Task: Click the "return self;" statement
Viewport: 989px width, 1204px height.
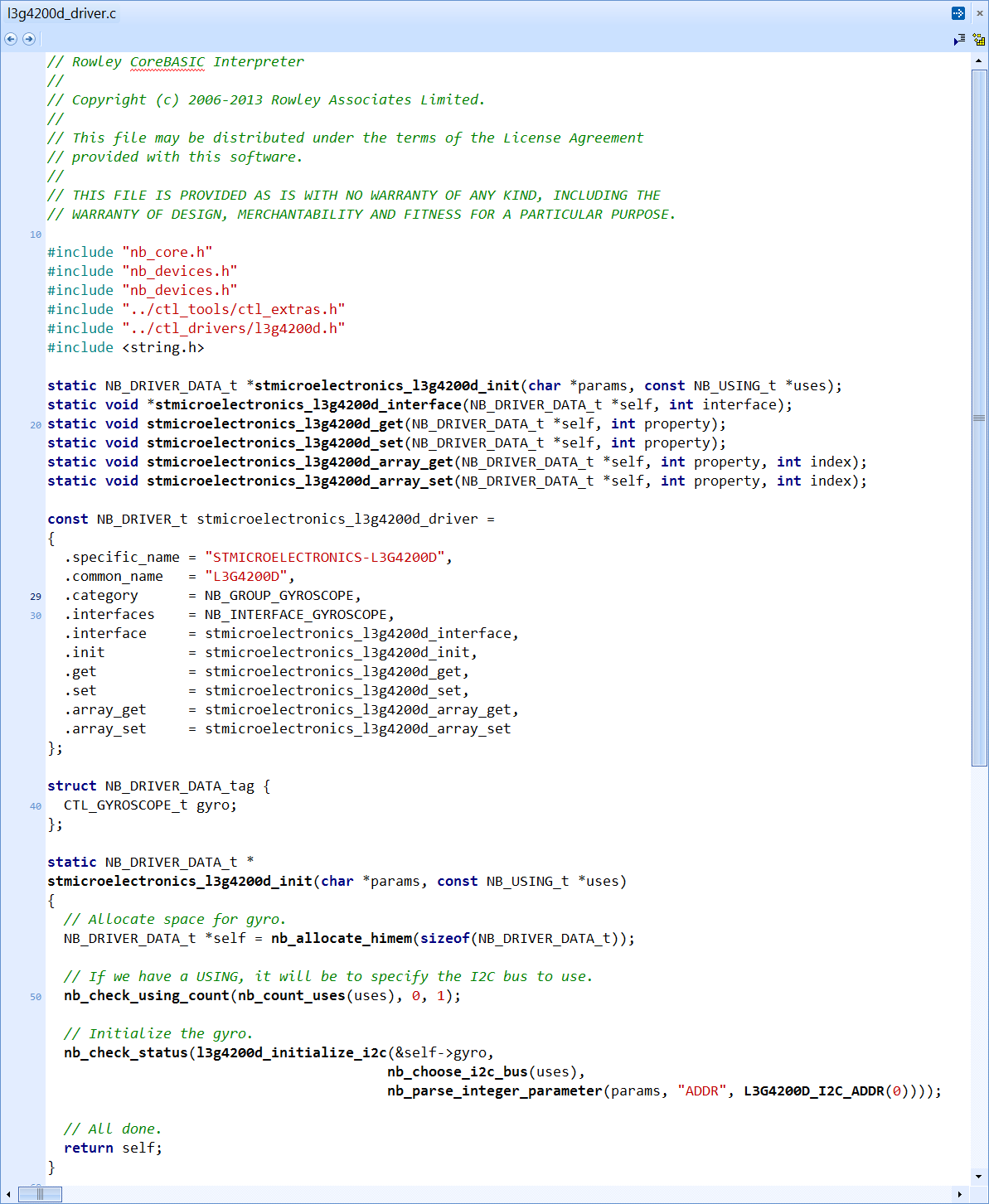Action: tap(114, 1148)
